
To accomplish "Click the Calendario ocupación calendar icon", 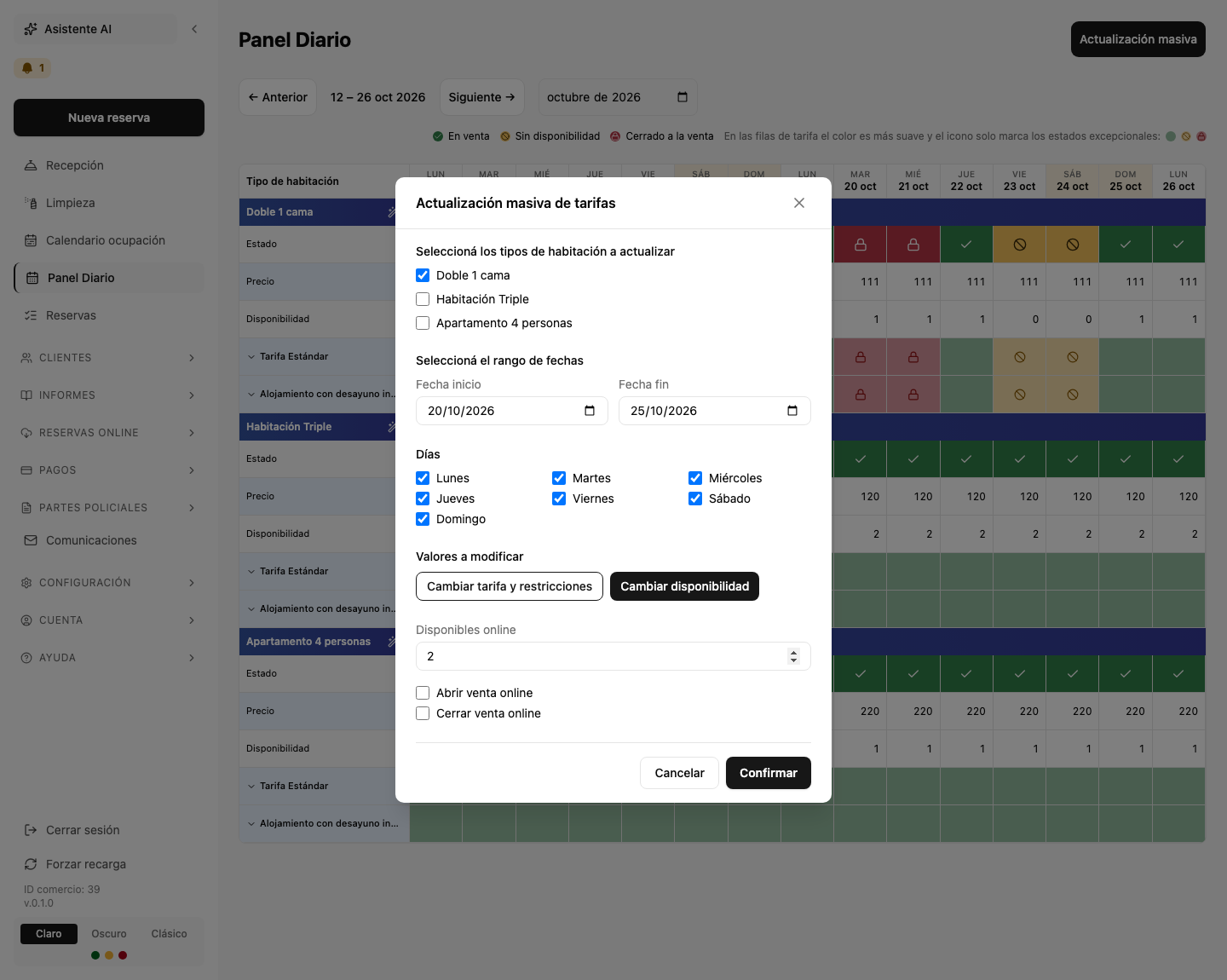I will point(31,240).
